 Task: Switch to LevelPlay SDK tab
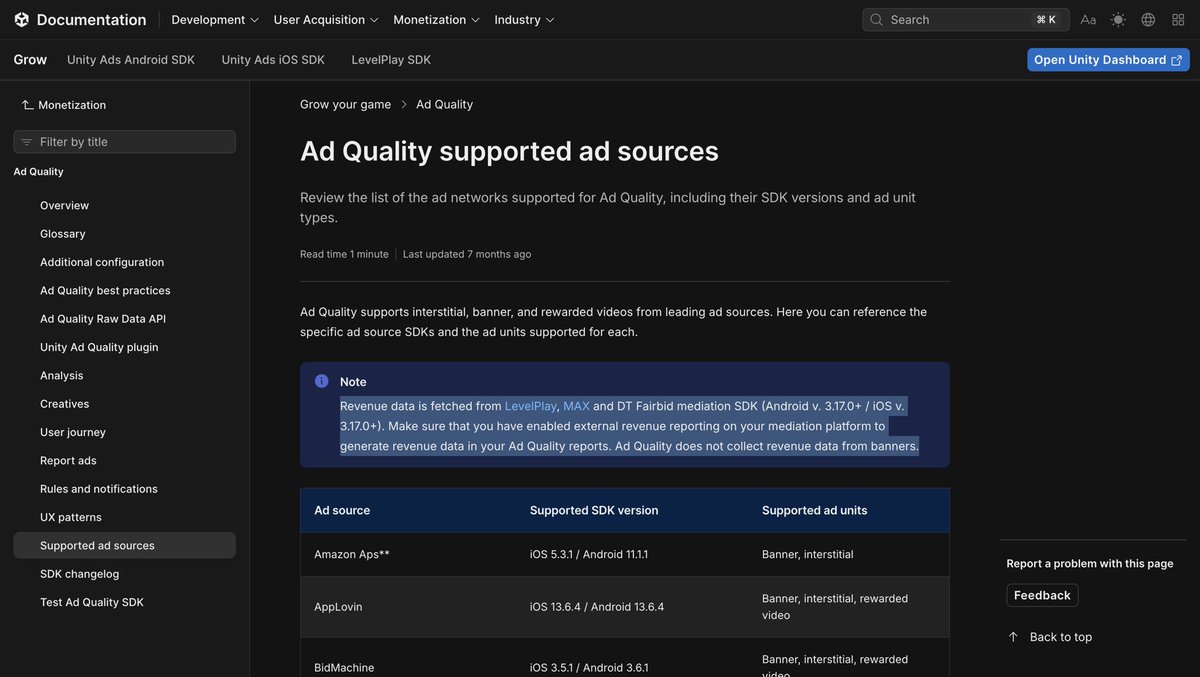[x=391, y=60]
